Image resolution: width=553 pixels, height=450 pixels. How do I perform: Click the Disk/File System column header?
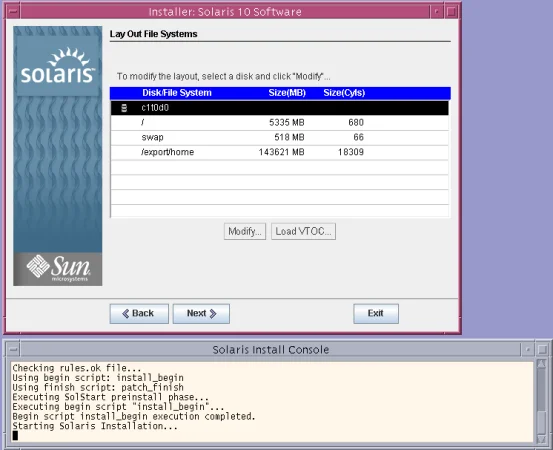(177, 93)
